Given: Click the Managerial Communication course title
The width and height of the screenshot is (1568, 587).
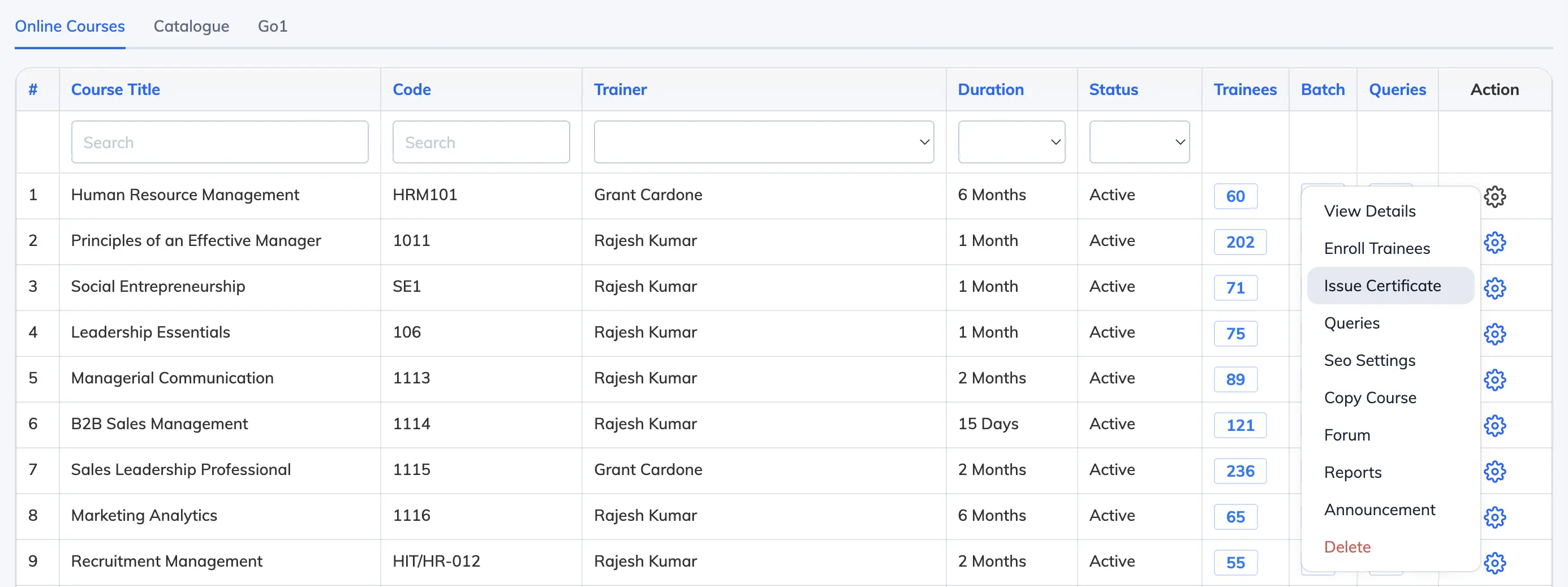Looking at the screenshot, I should tap(173, 378).
